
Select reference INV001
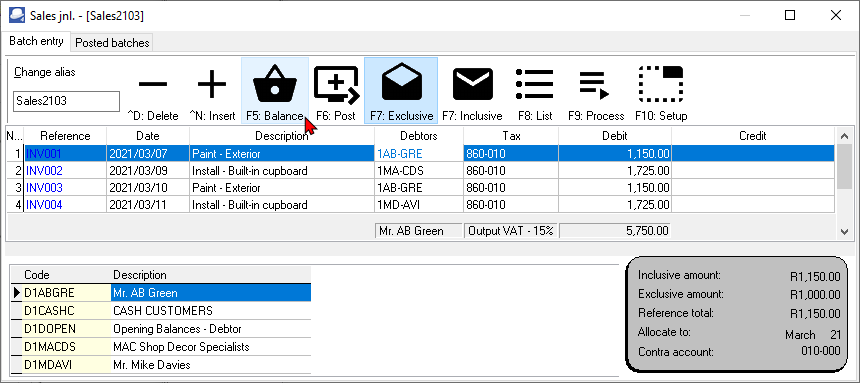tap(65, 154)
